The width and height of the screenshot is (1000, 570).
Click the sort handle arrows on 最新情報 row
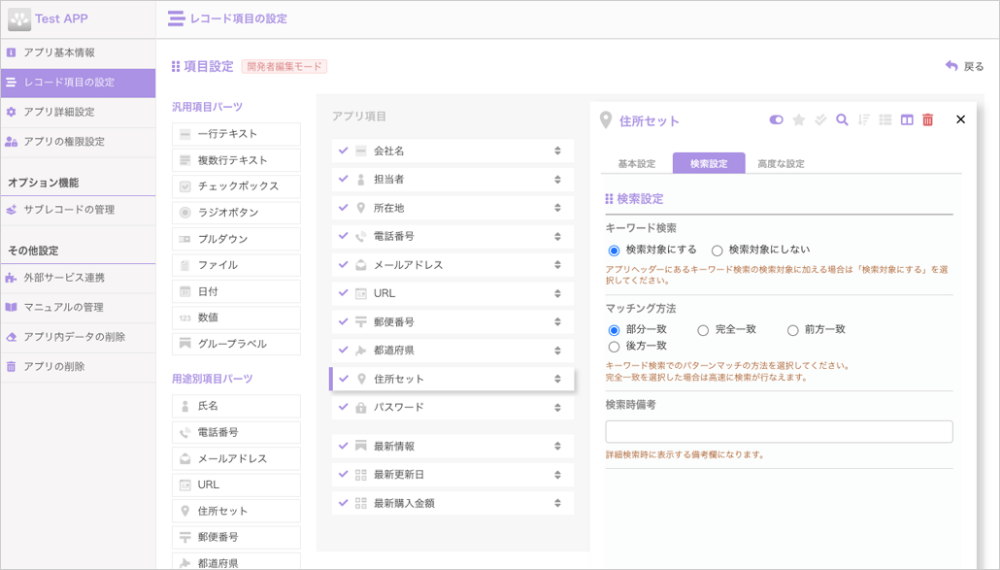[x=557, y=446]
